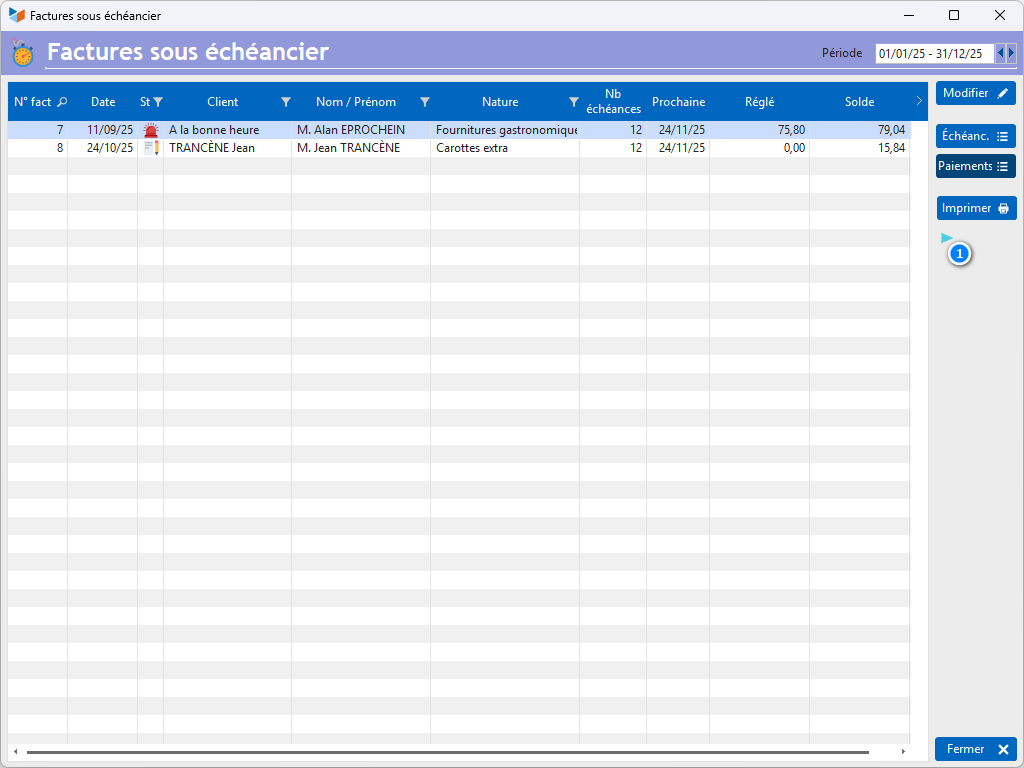
Task: Advance to the next period with right arrow
Action: click(x=1012, y=53)
